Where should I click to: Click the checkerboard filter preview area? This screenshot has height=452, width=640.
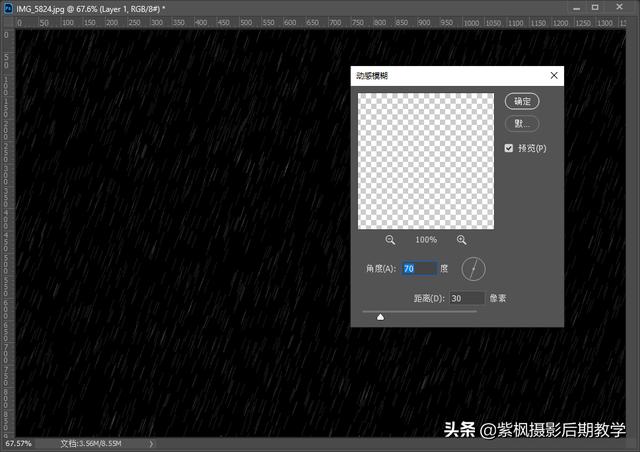426,161
